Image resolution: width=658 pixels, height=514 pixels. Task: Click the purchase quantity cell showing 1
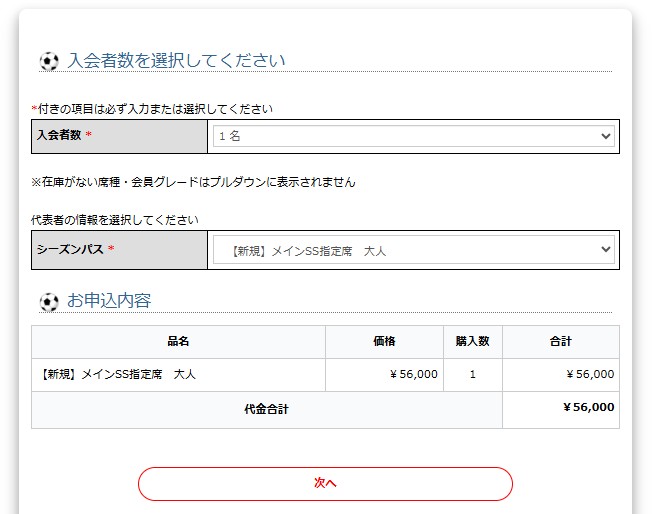(x=472, y=375)
